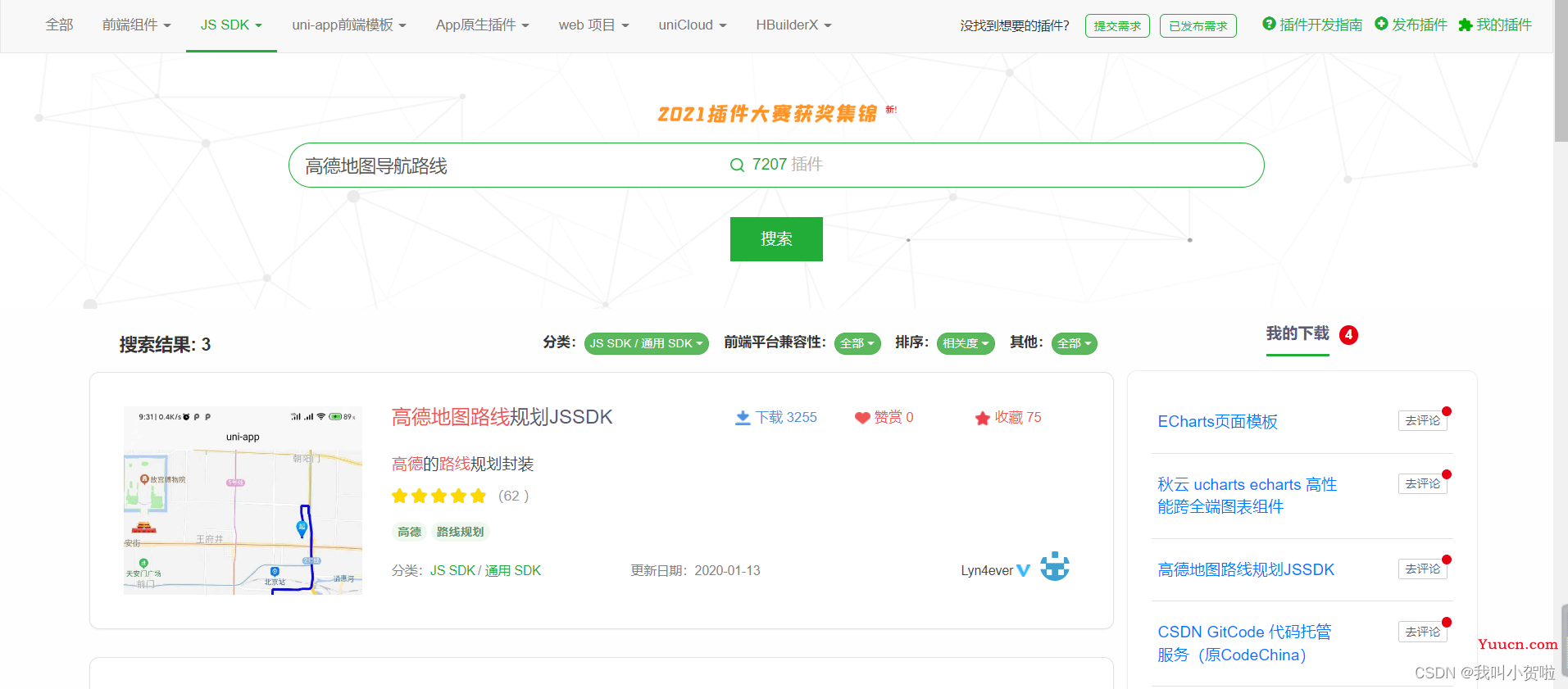The image size is (1568, 689).
Task: Open the 其他 全部 filter dropdown
Action: tap(1074, 343)
